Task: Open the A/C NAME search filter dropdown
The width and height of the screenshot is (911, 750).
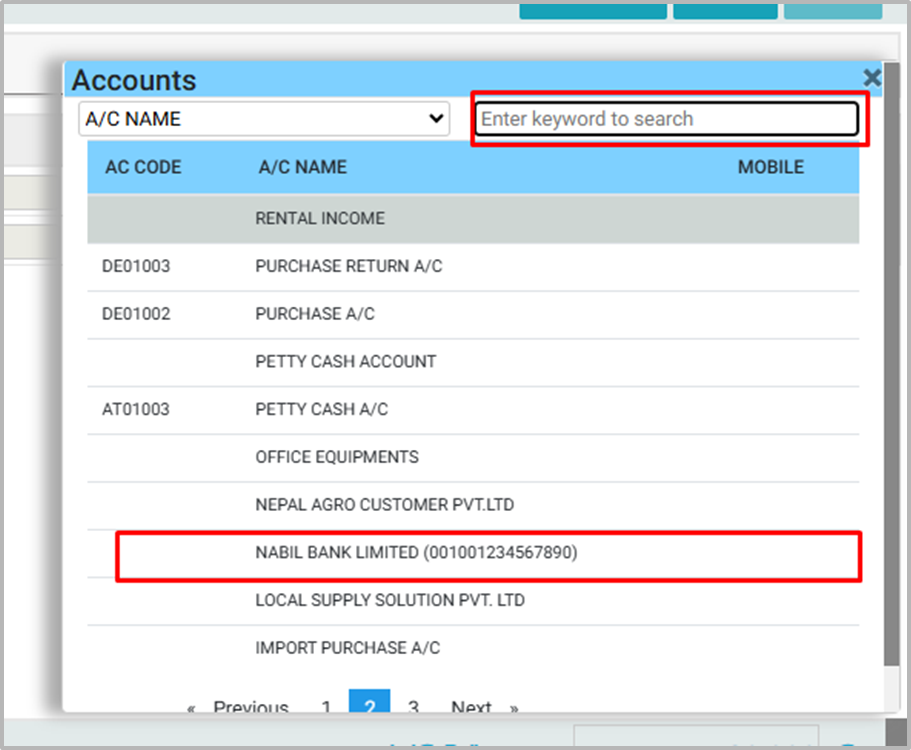Action: (265, 119)
